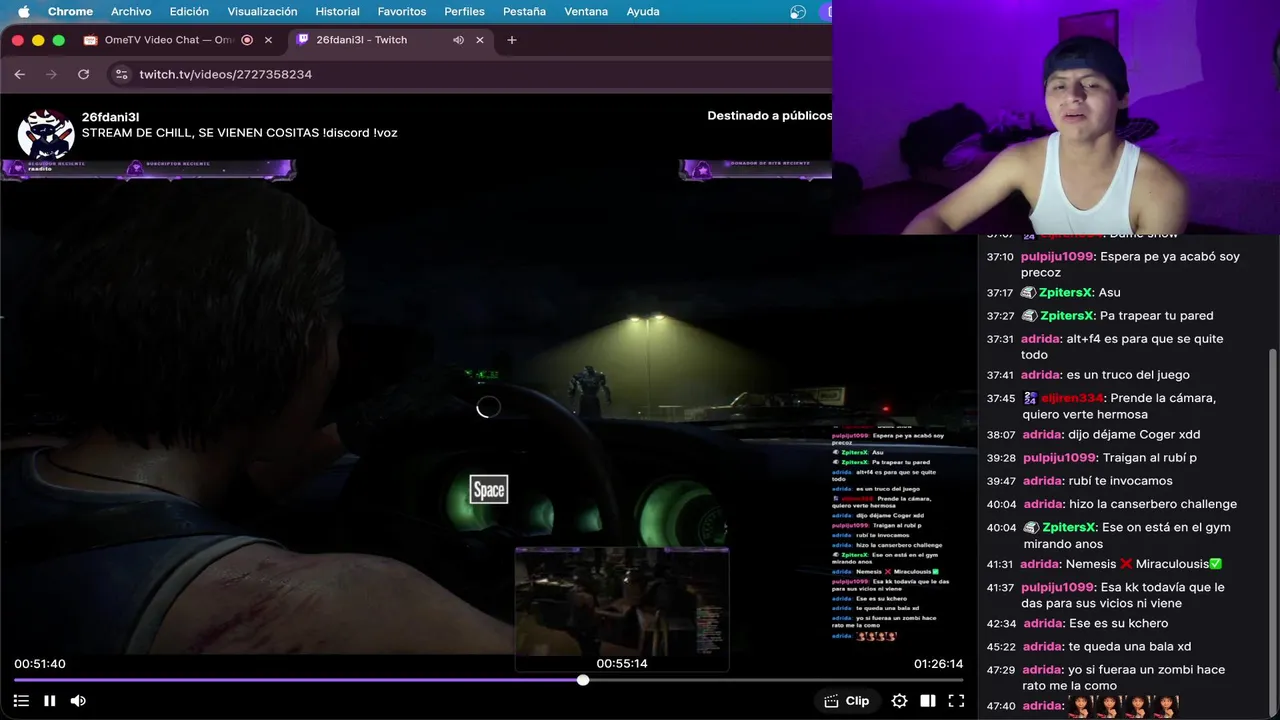Open the Historial menu
This screenshot has height=720, width=1280.
(337, 11)
